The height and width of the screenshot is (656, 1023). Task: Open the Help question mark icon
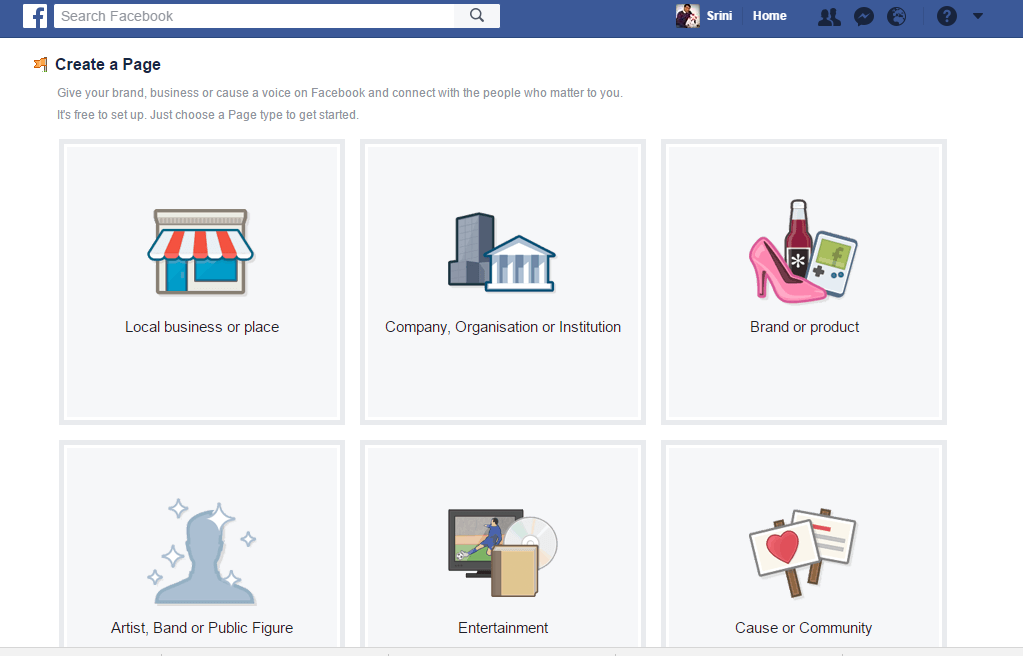pos(947,16)
